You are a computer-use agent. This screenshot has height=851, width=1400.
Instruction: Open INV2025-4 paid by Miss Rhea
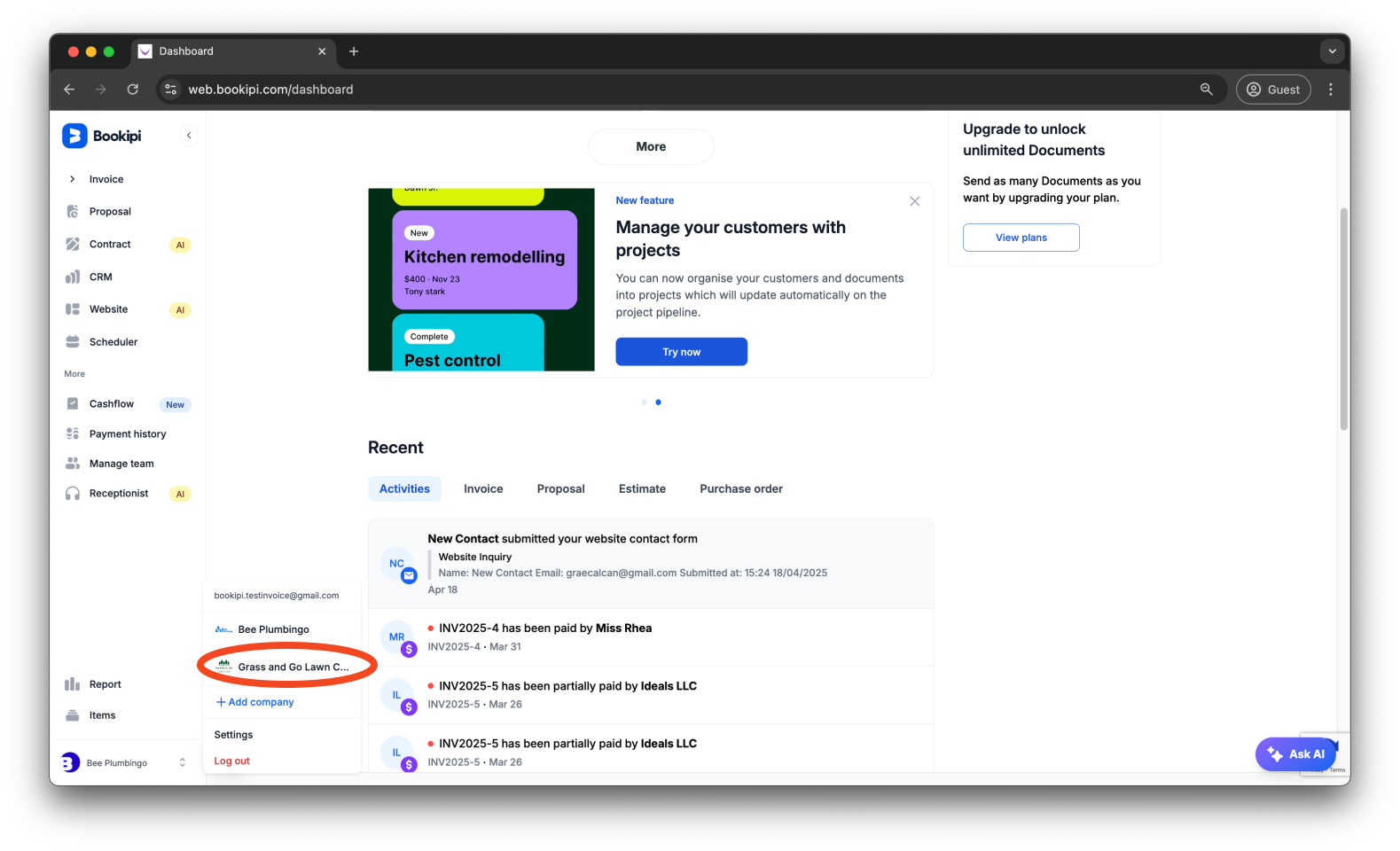point(651,637)
